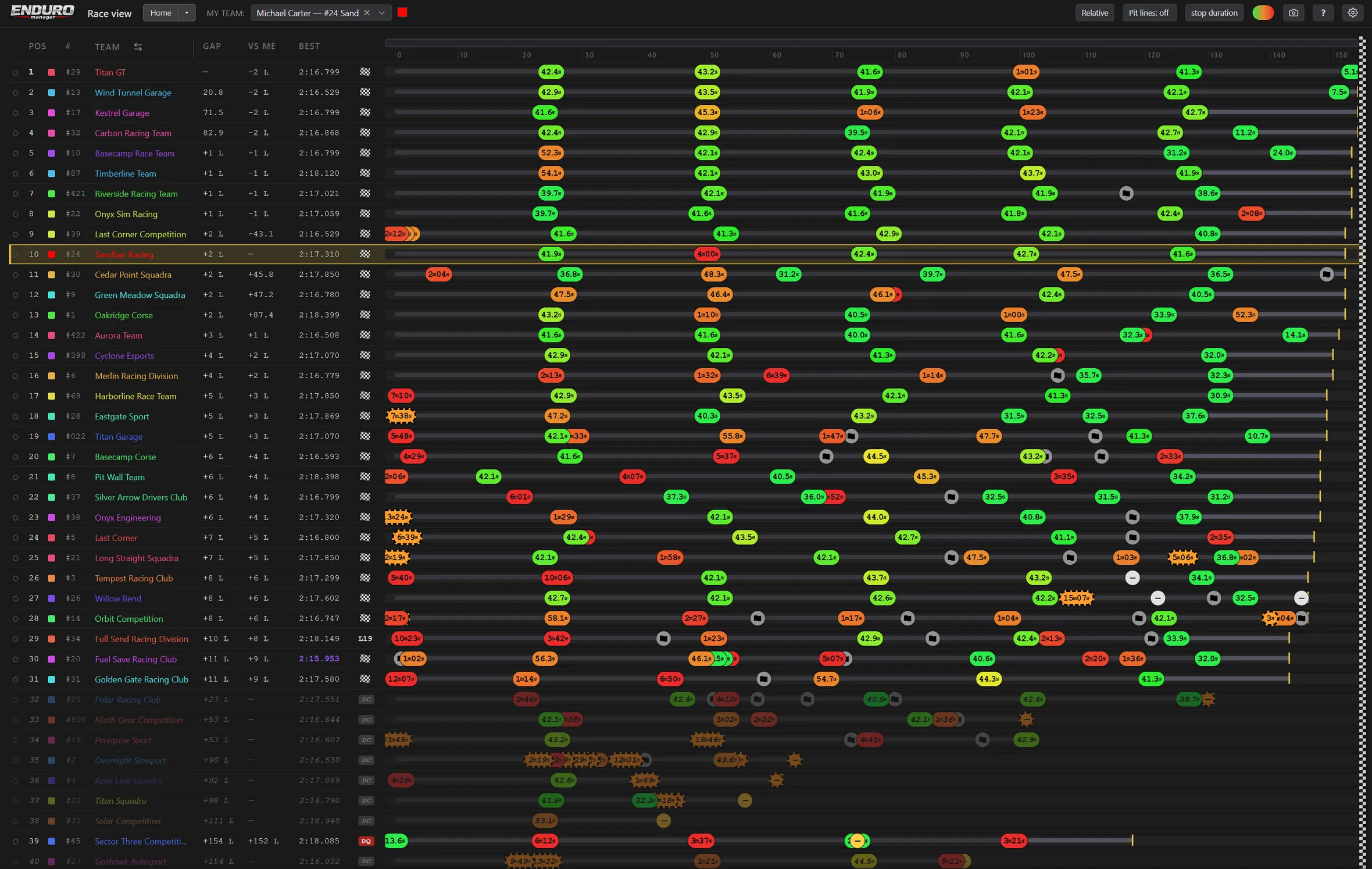Click the L19 indicator for Full Send Racing Division
1372x869 pixels.
365,639
